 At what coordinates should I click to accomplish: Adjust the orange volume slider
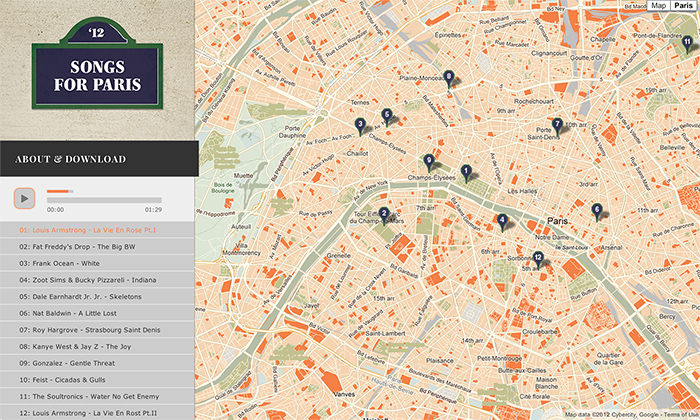pyautogui.click(x=60, y=191)
